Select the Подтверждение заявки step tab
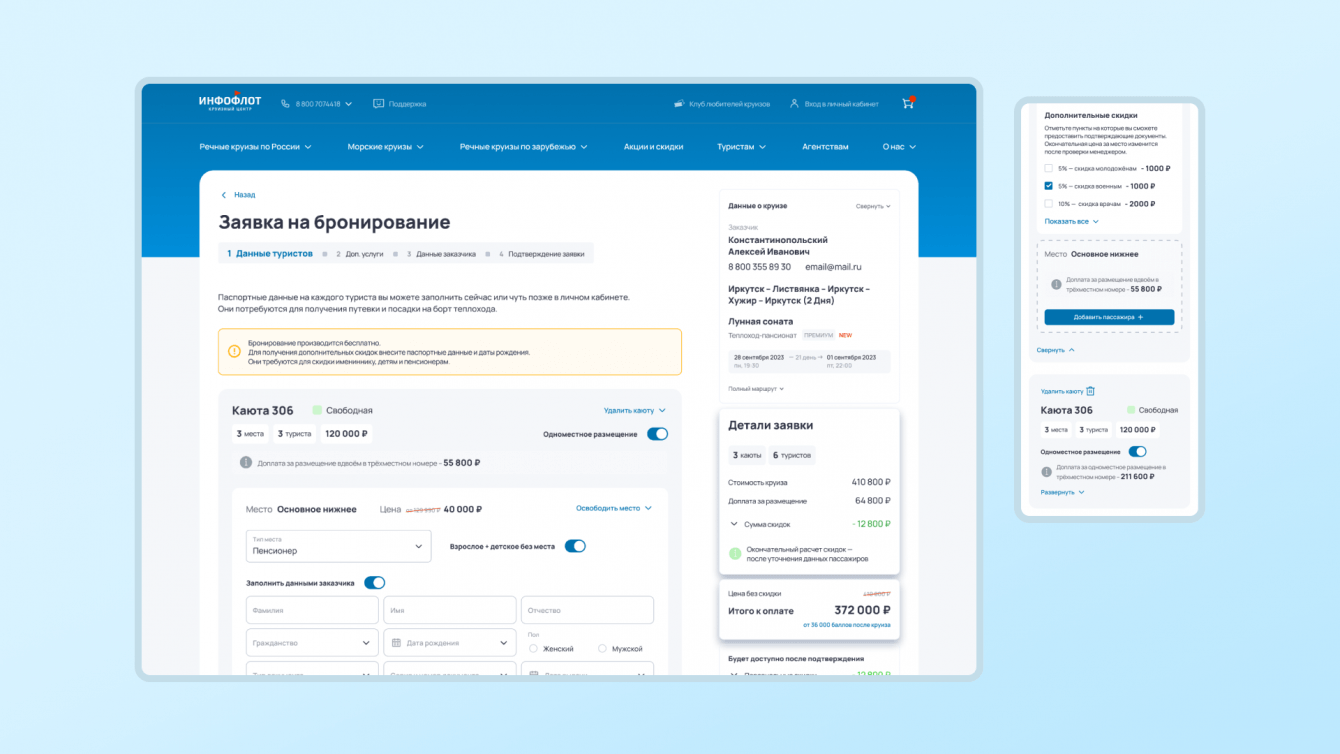The image size is (1340, 754). pyautogui.click(x=542, y=254)
